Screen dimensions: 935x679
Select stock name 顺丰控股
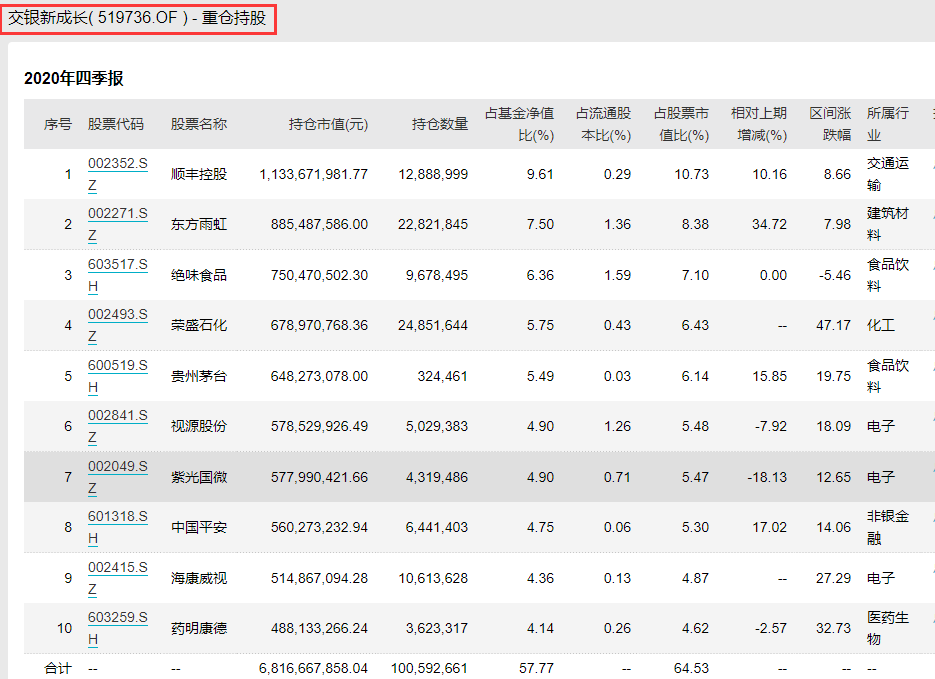(199, 174)
